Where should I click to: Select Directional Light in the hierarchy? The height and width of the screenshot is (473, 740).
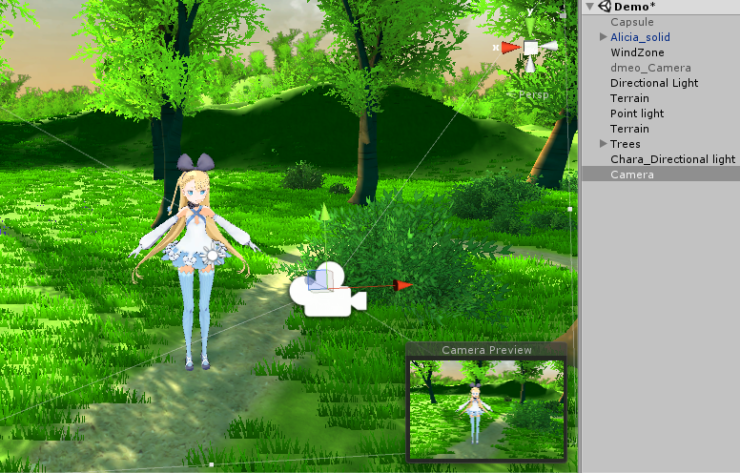click(x=654, y=83)
